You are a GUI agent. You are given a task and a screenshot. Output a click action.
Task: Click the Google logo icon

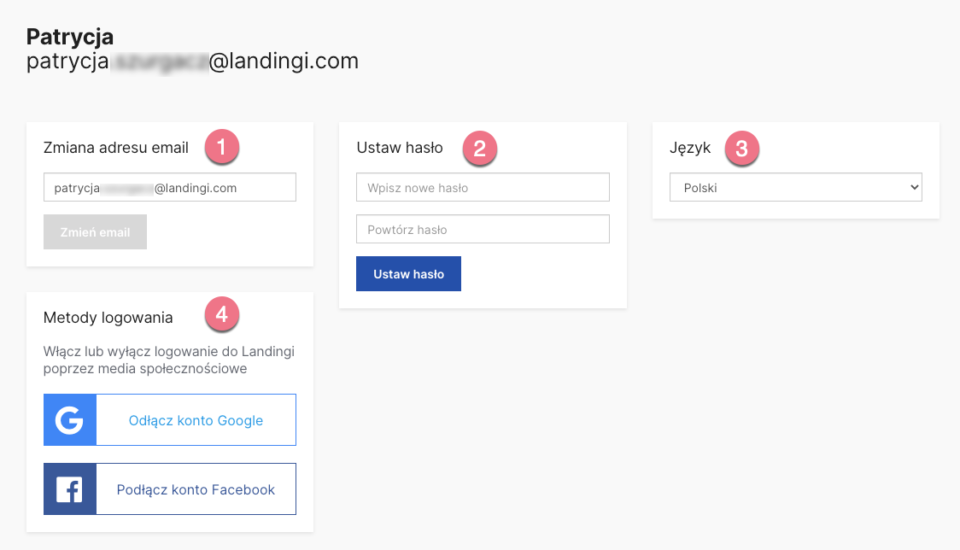pos(69,420)
